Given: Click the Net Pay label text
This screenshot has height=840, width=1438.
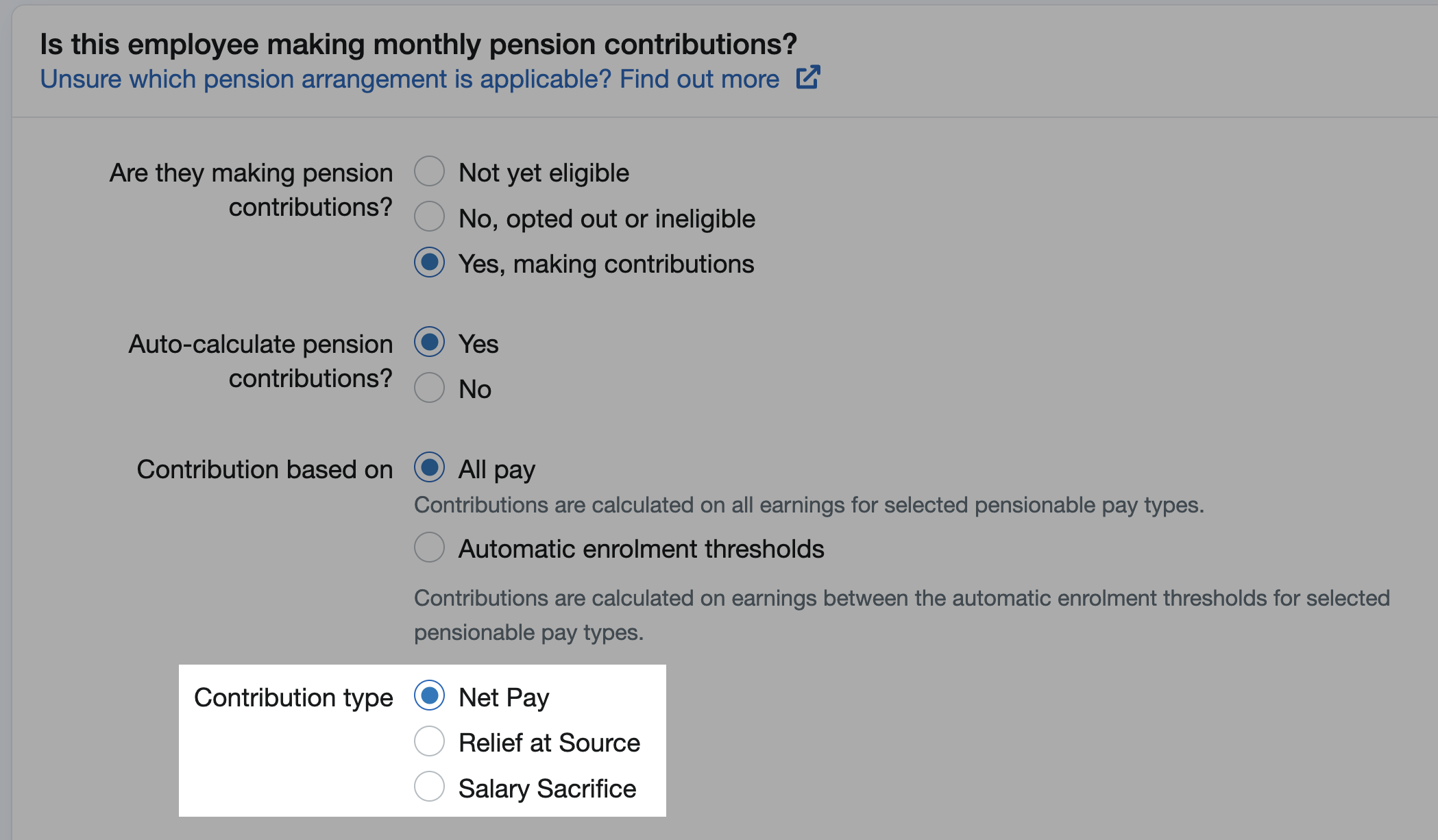Looking at the screenshot, I should (x=504, y=696).
